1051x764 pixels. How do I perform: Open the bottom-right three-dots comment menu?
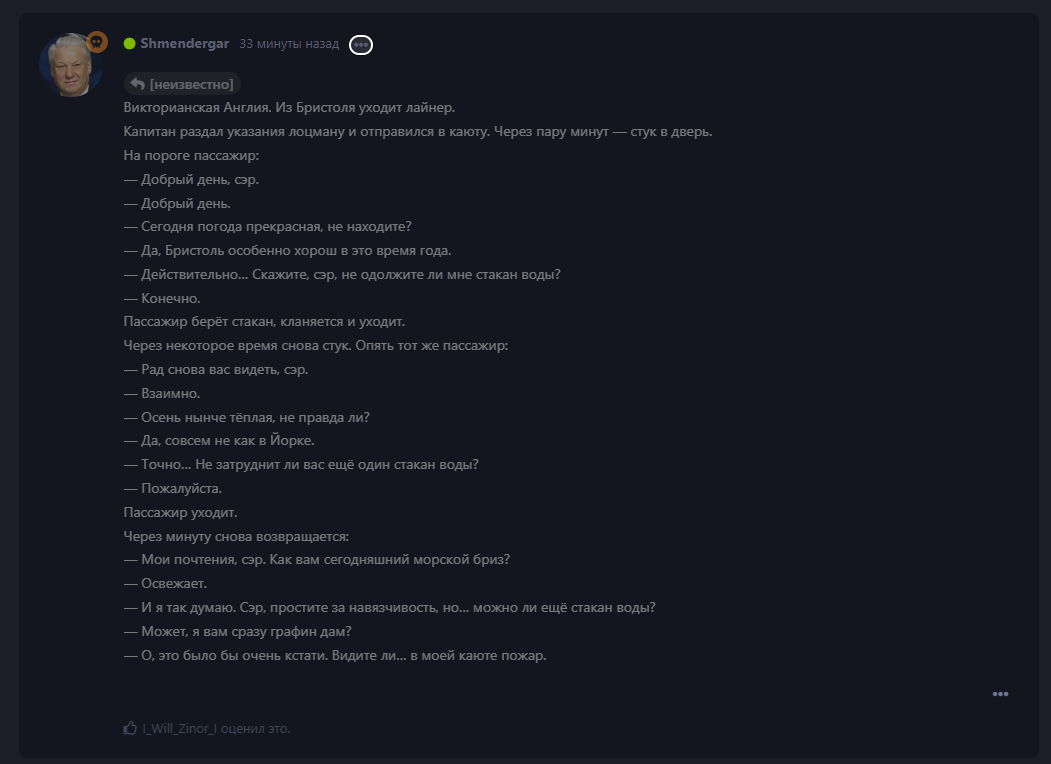(1000, 694)
